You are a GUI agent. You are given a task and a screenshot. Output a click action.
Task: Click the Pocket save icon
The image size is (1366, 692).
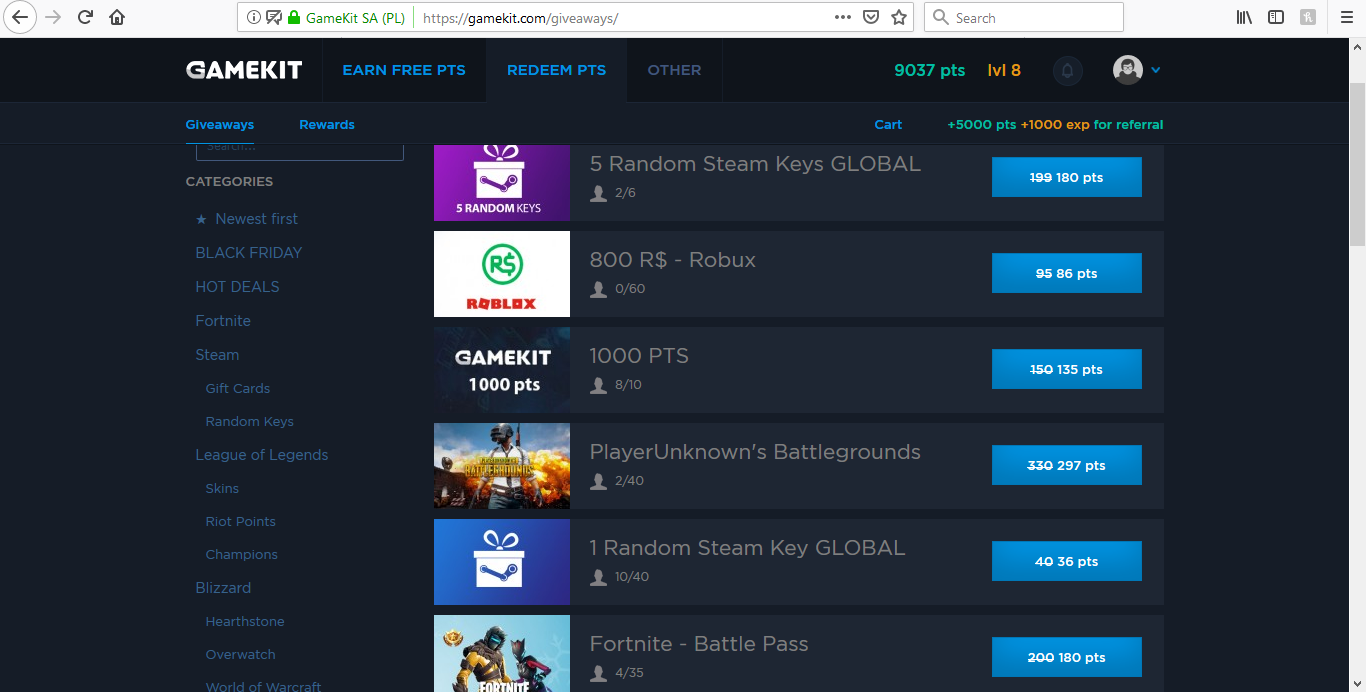(x=871, y=17)
